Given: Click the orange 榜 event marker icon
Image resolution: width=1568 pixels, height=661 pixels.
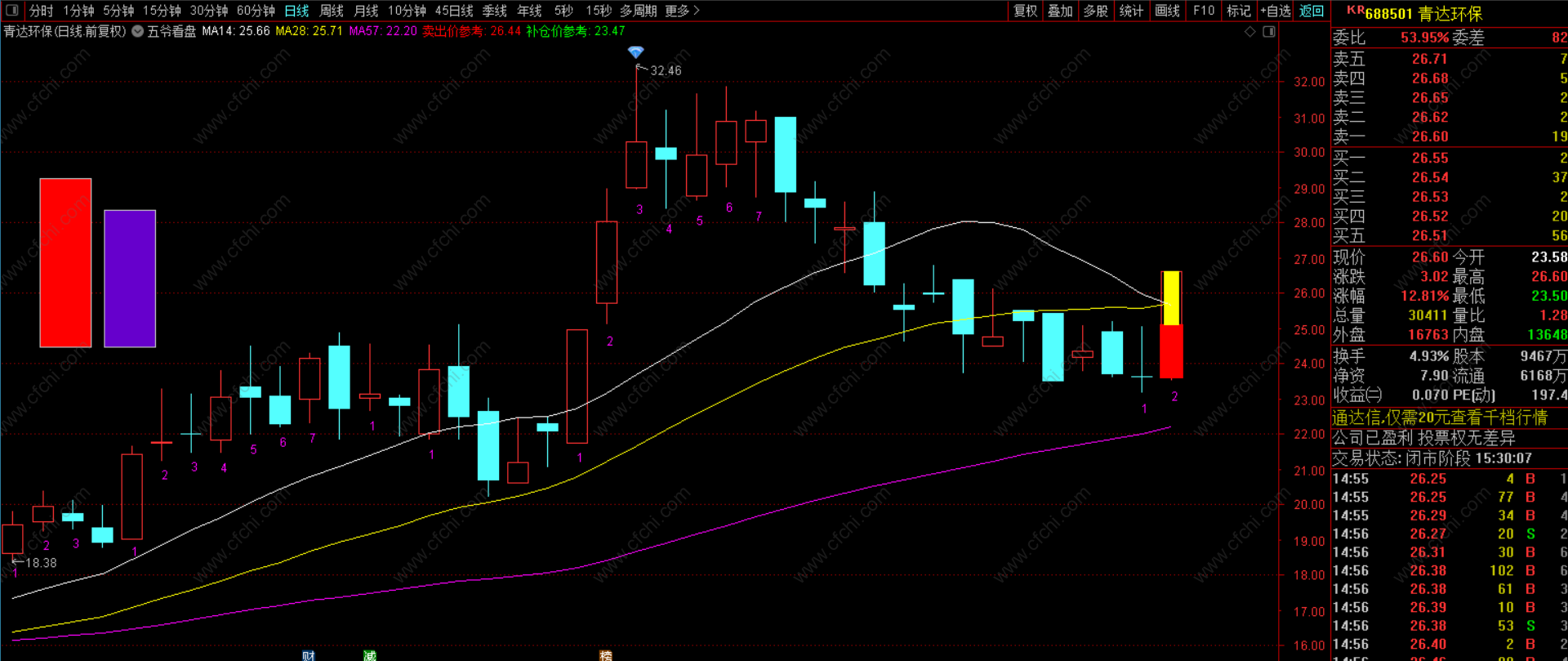Looking at the screenshot, I should 606,656.
